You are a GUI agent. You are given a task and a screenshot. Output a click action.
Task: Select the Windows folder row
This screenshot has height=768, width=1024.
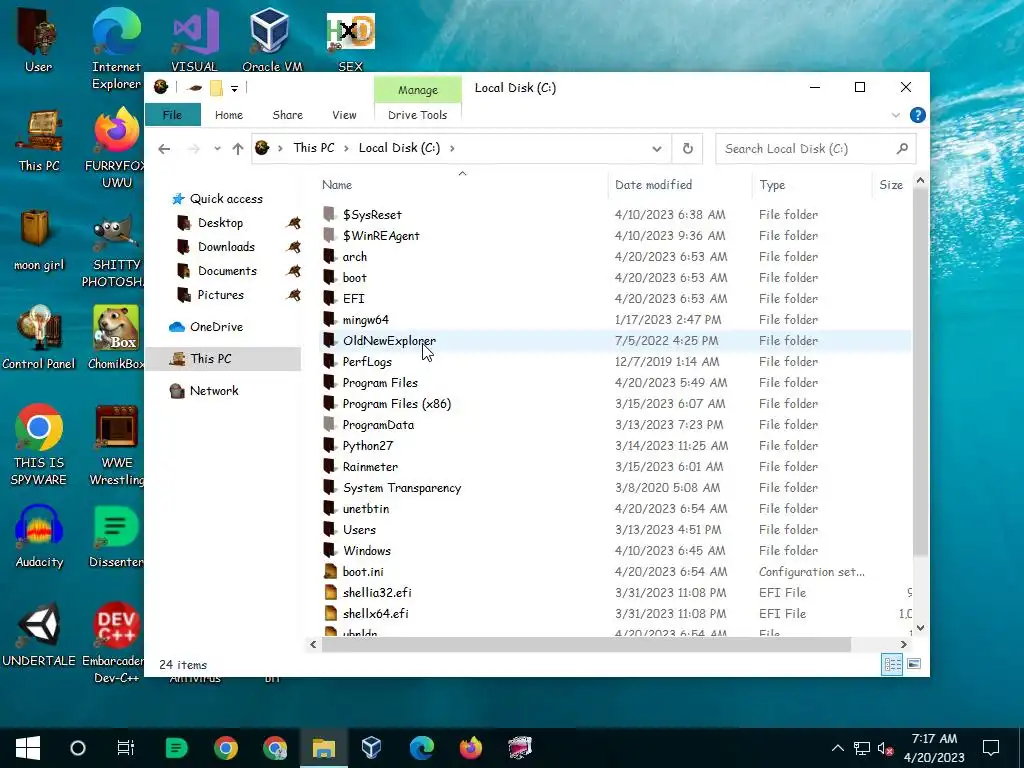pos(616,551)
